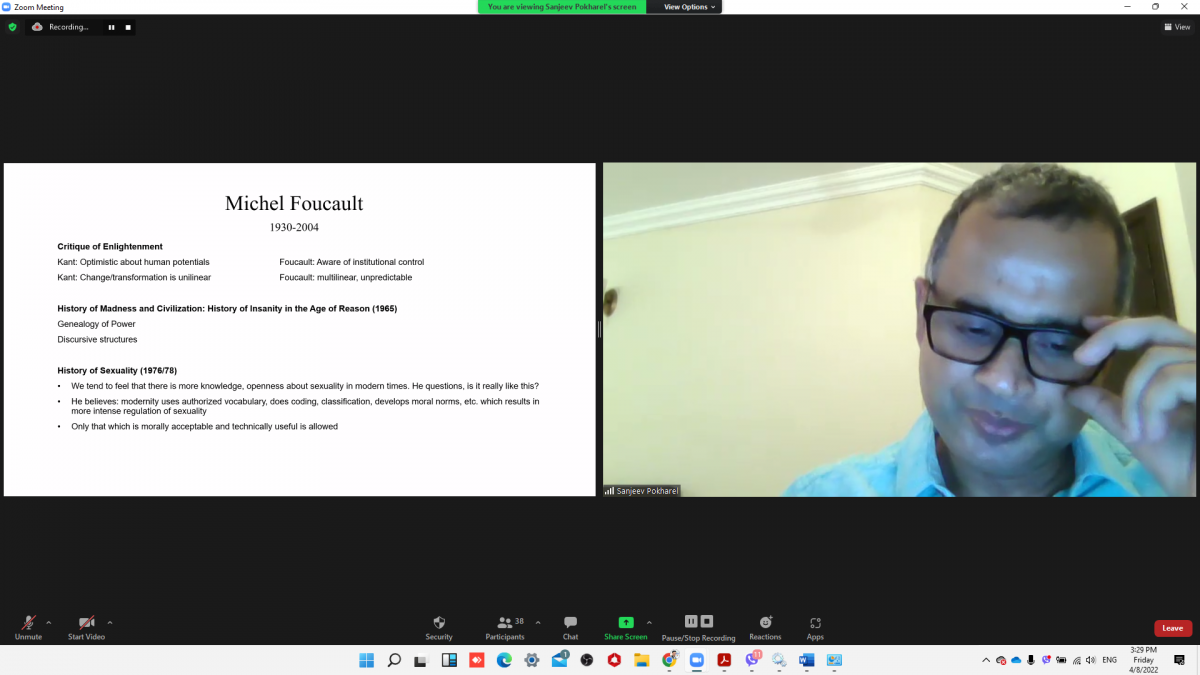This screenshot has height=675, width=1200.
Task: Open AnyDesk from the taskbar
Action: (477, 660)
